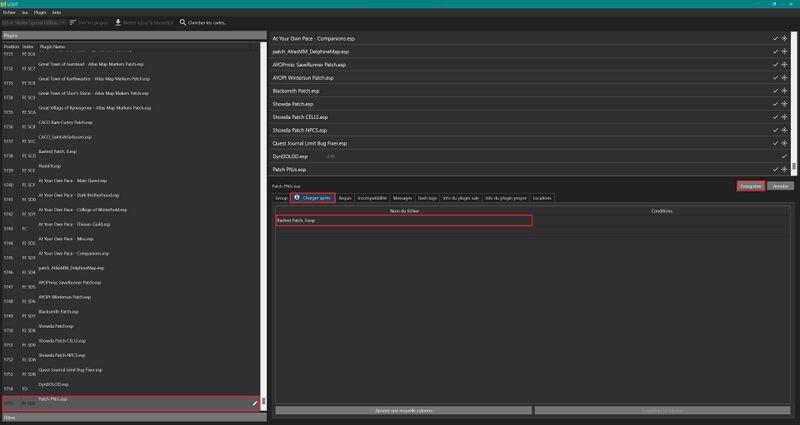Switch to the Requis tab
800x425 pixels.
point(345,198)
